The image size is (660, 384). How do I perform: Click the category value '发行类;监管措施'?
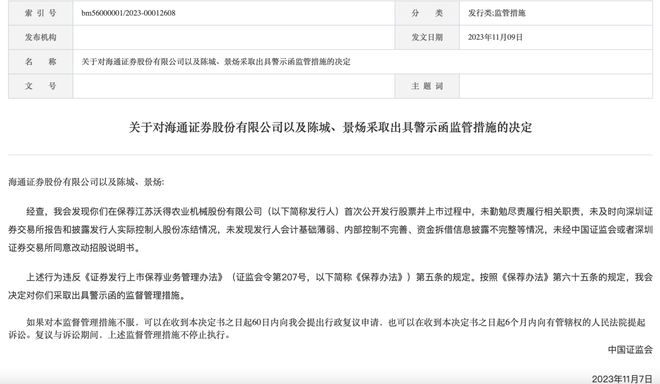point(497,13)
